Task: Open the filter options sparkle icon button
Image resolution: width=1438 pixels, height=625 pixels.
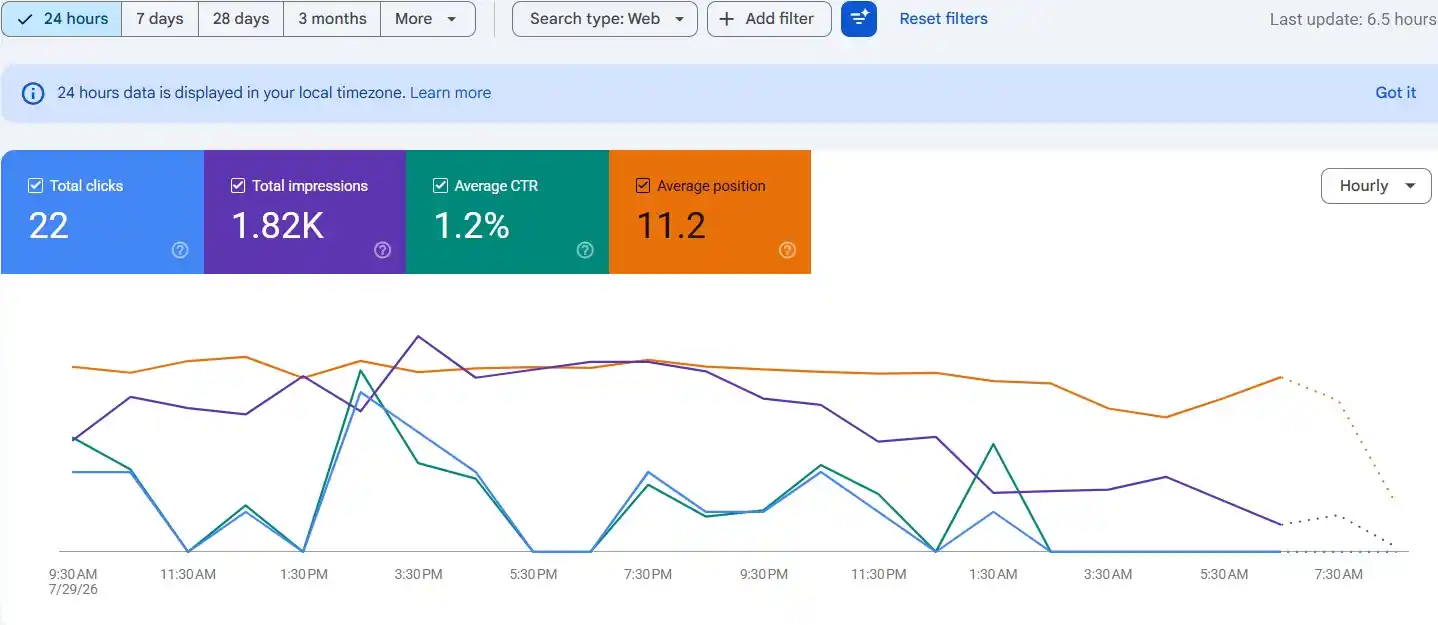Action: pos(859,19)
